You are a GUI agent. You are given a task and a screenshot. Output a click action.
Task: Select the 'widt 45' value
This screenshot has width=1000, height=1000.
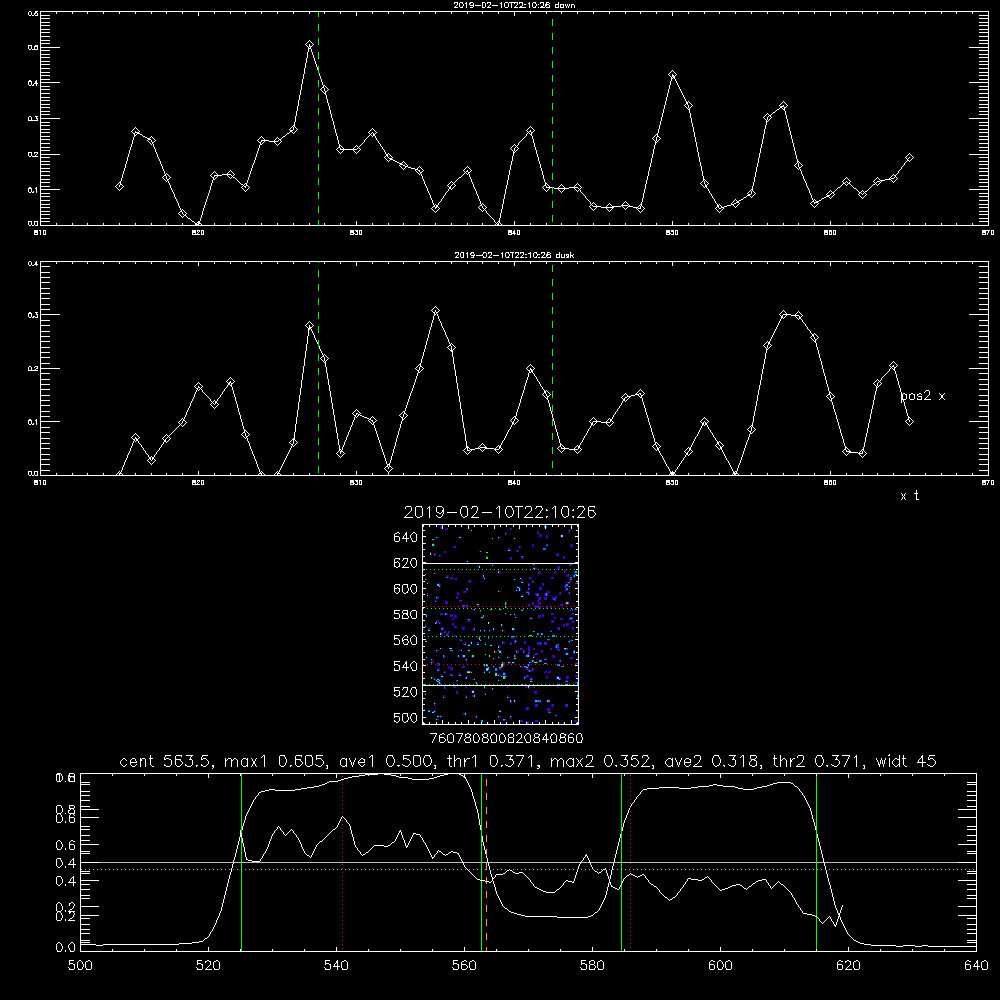coord(906,761)
